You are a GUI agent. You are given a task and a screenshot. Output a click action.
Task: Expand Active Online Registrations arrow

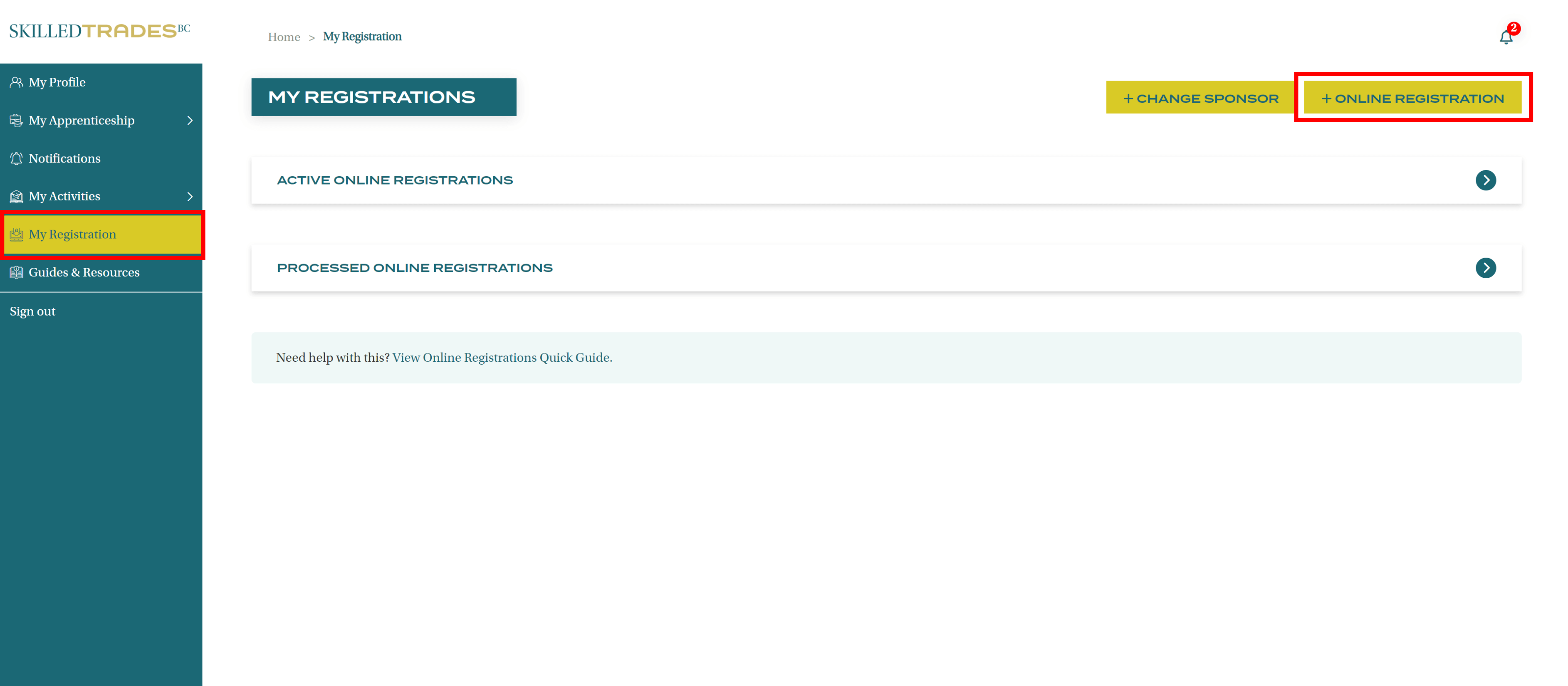point(1485,180)
